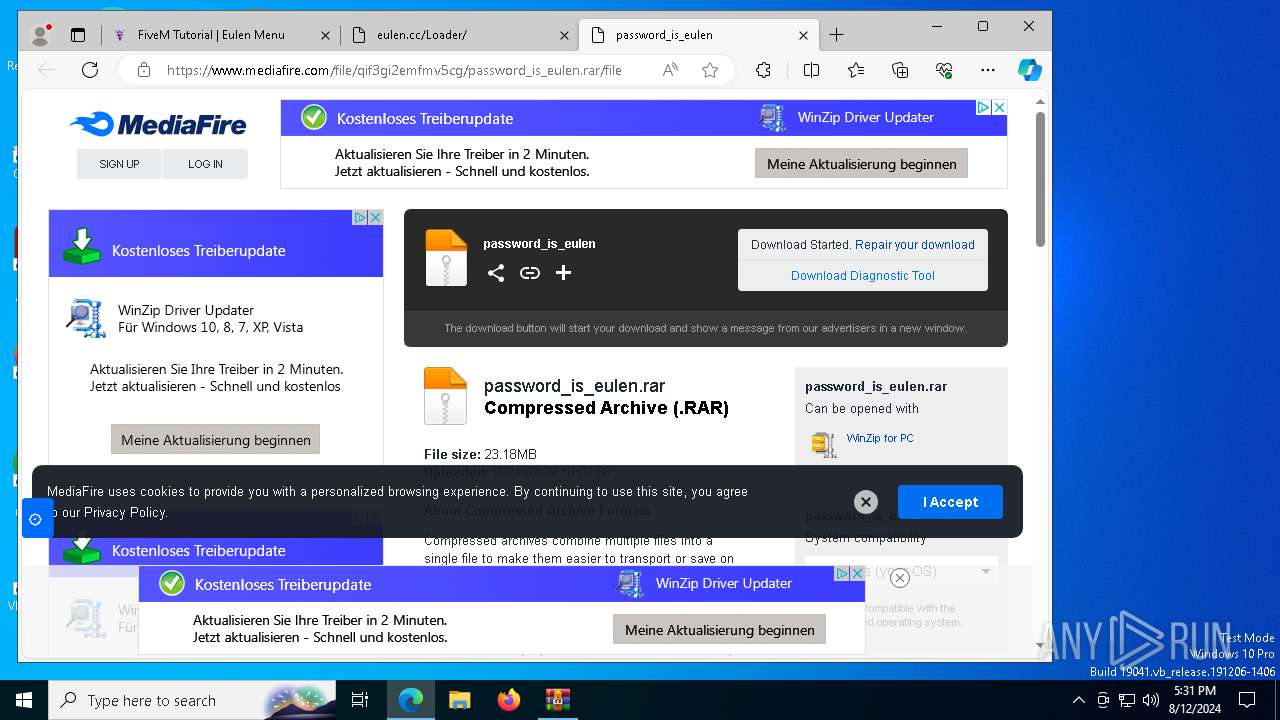
Task: Switch to the eulen.cc/Loader tab
Action: coord(459,35)
